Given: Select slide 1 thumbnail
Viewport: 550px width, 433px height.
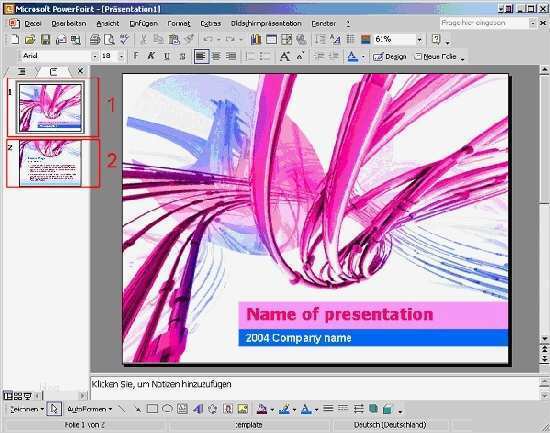Looking at the screenshot, I should tap(51, 108).
